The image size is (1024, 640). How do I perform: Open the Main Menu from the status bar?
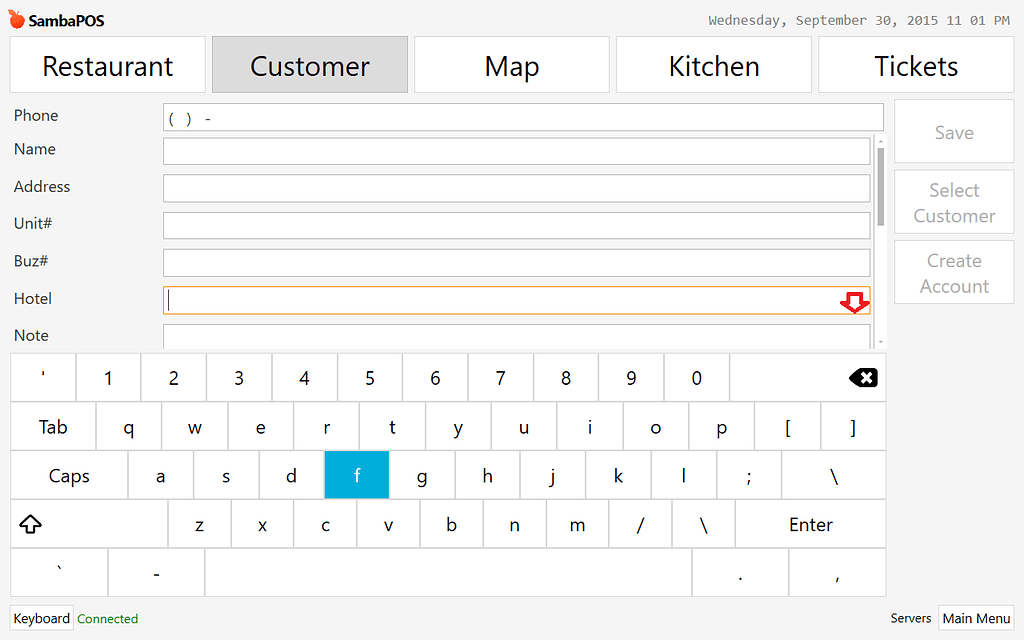pyautogui.click(x=976, y=618)
